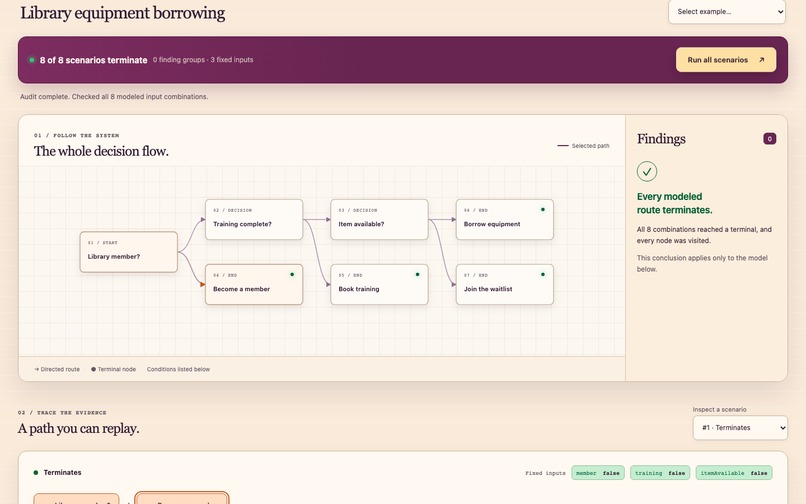This screenshot has width=806, height=504.
Task: Click 'Every modeled route terminates.' heading
Action: (674, 203)
